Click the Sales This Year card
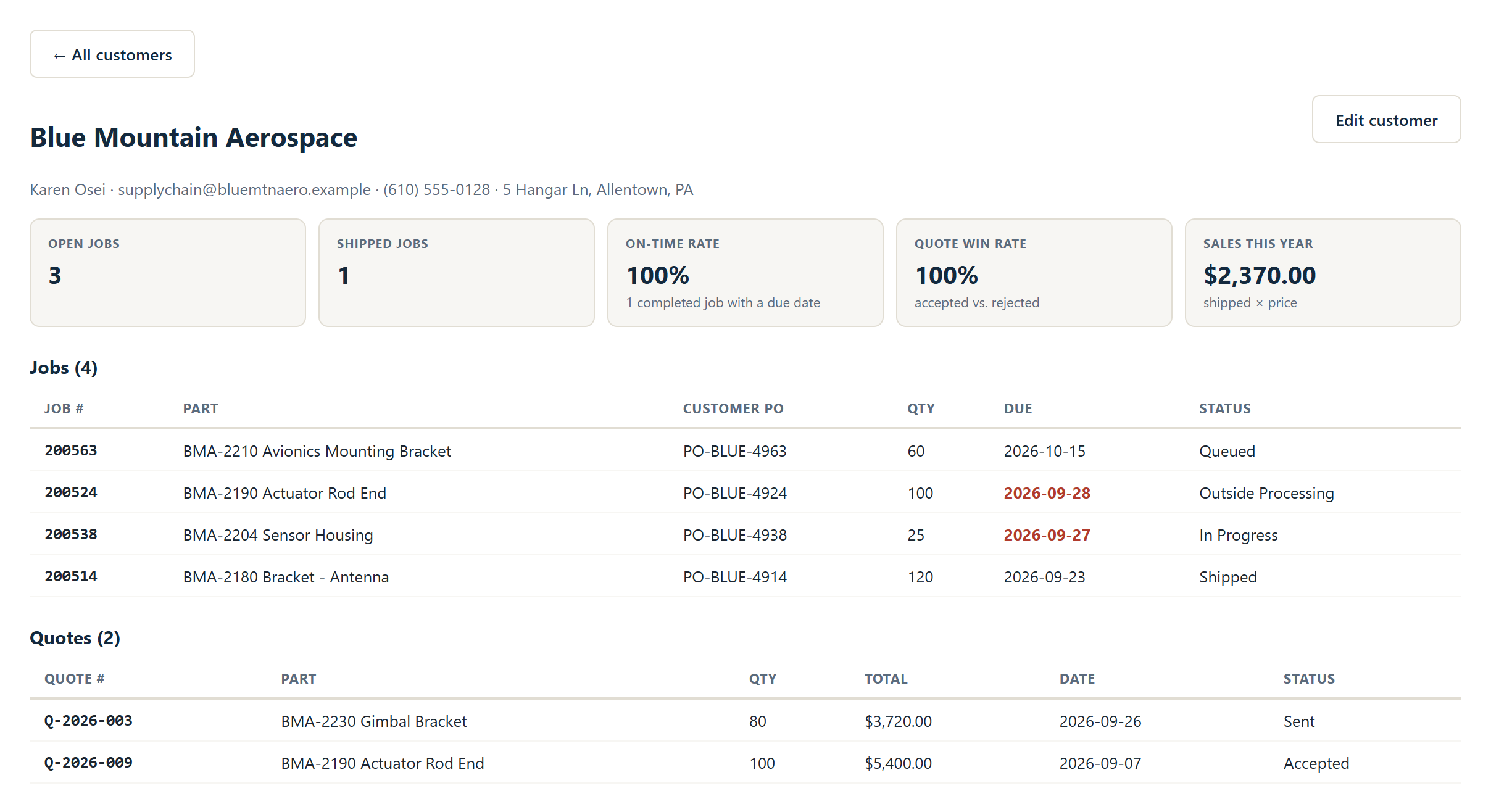1491x812 pixels. [x=1323, y=273]
